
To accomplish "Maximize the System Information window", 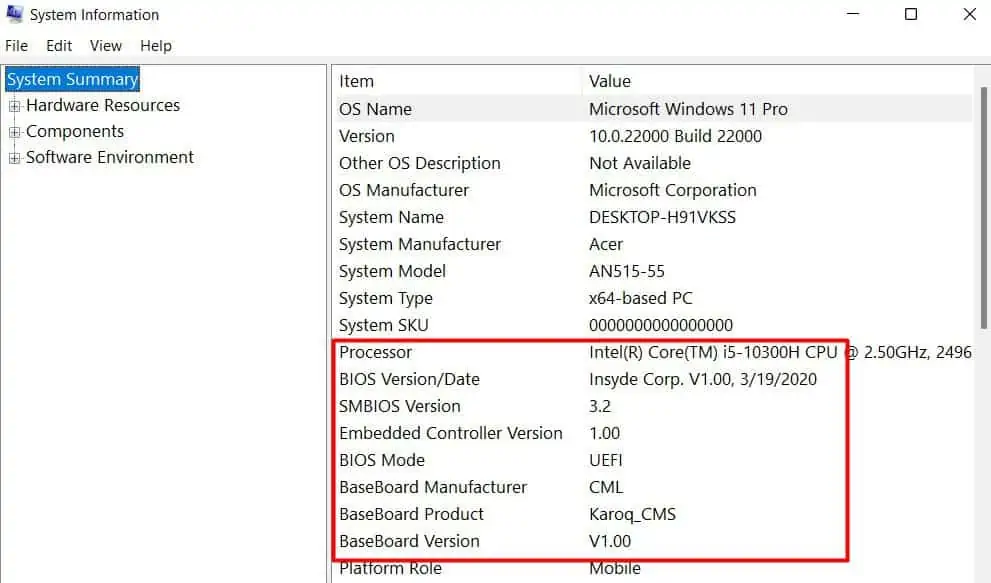I will pyautogui.click(x=911, y=14).
